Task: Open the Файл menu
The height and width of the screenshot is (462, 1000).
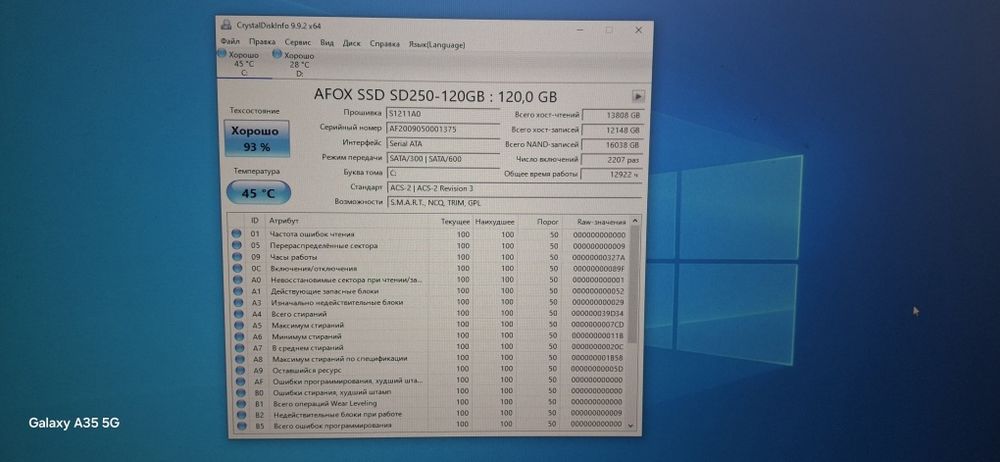Action: (230, 43)
